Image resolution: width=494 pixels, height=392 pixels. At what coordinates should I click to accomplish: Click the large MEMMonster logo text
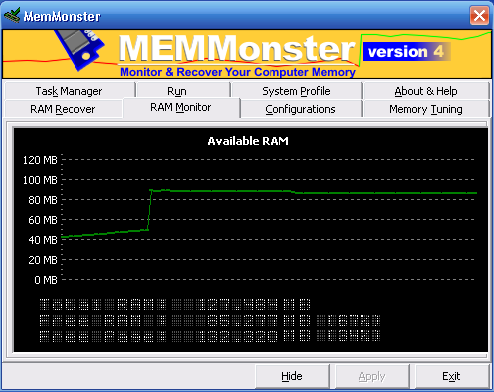pos(237,49)
